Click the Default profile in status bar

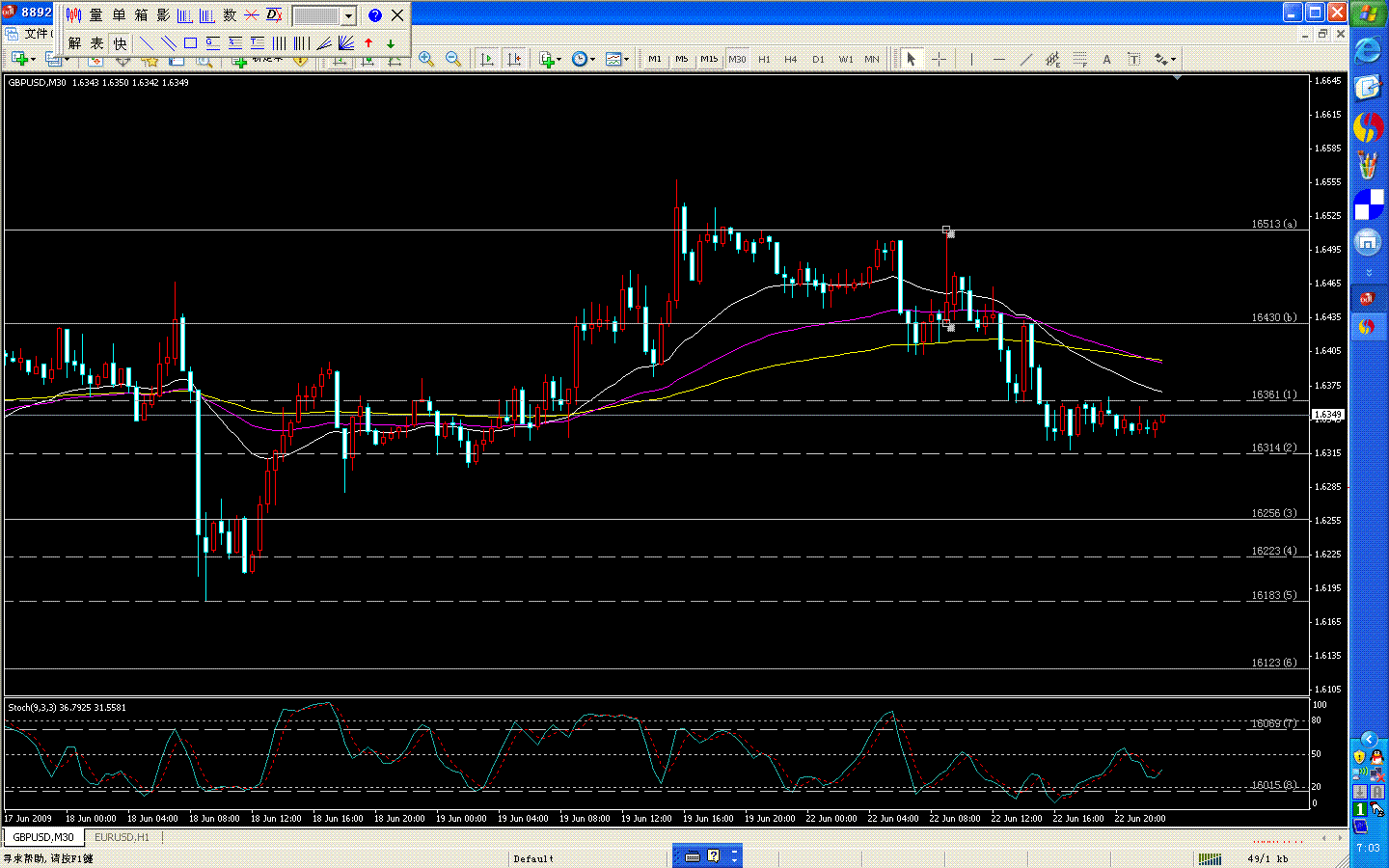(x=533, y=858)
